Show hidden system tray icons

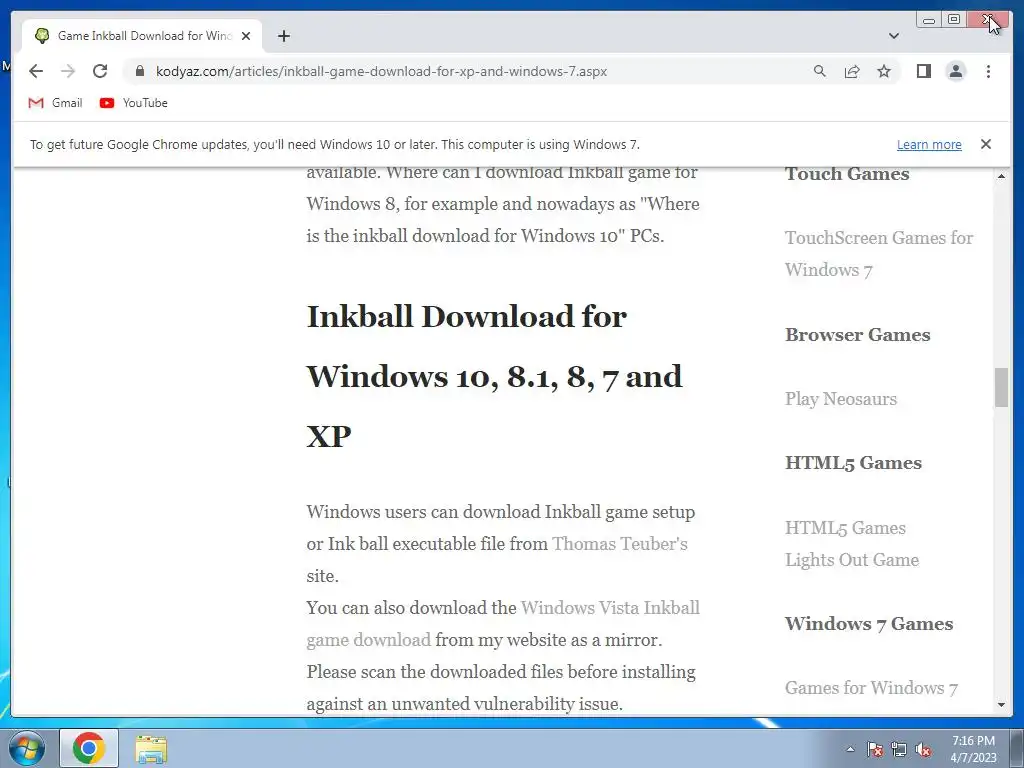tap(850, 749)
